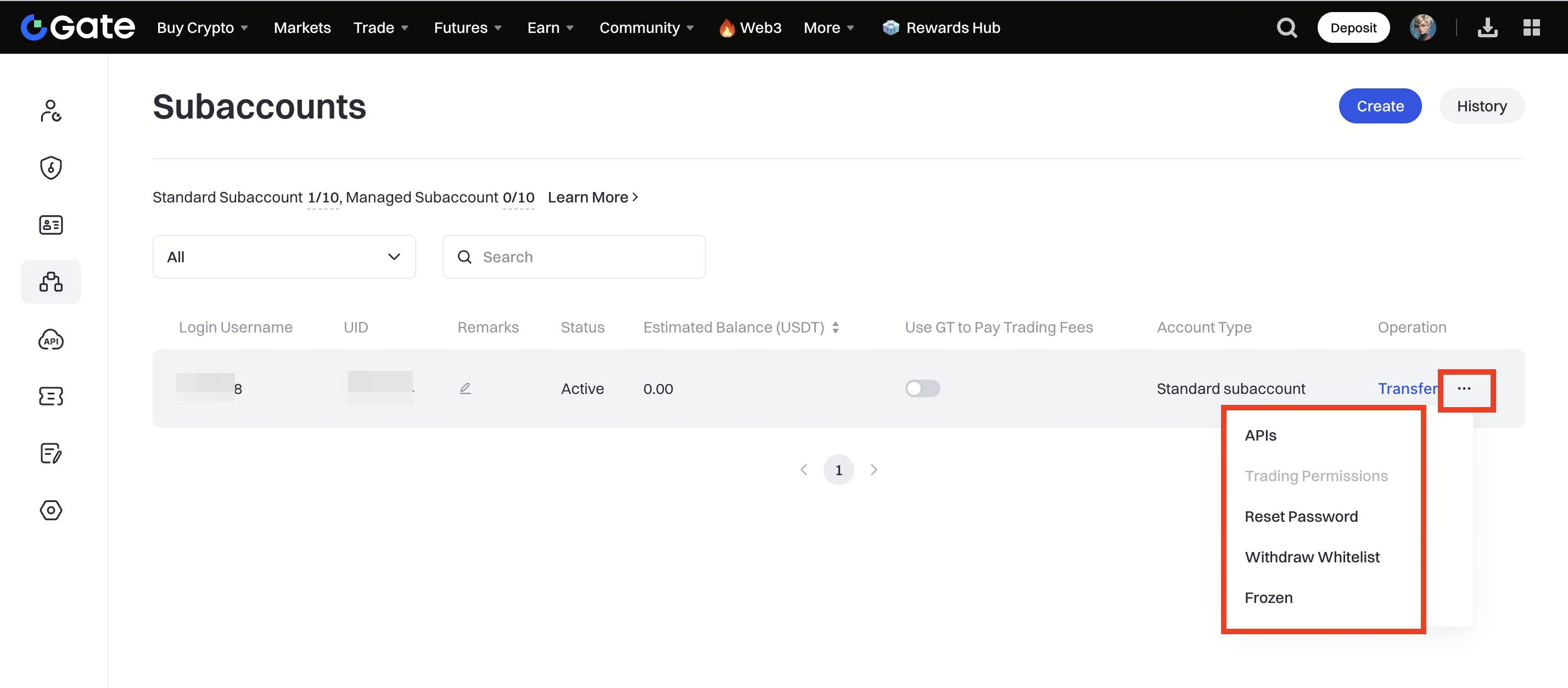Open the three-dot more operations menu
Viewport: 1568px width, 688px height.
pos(1464,388)
